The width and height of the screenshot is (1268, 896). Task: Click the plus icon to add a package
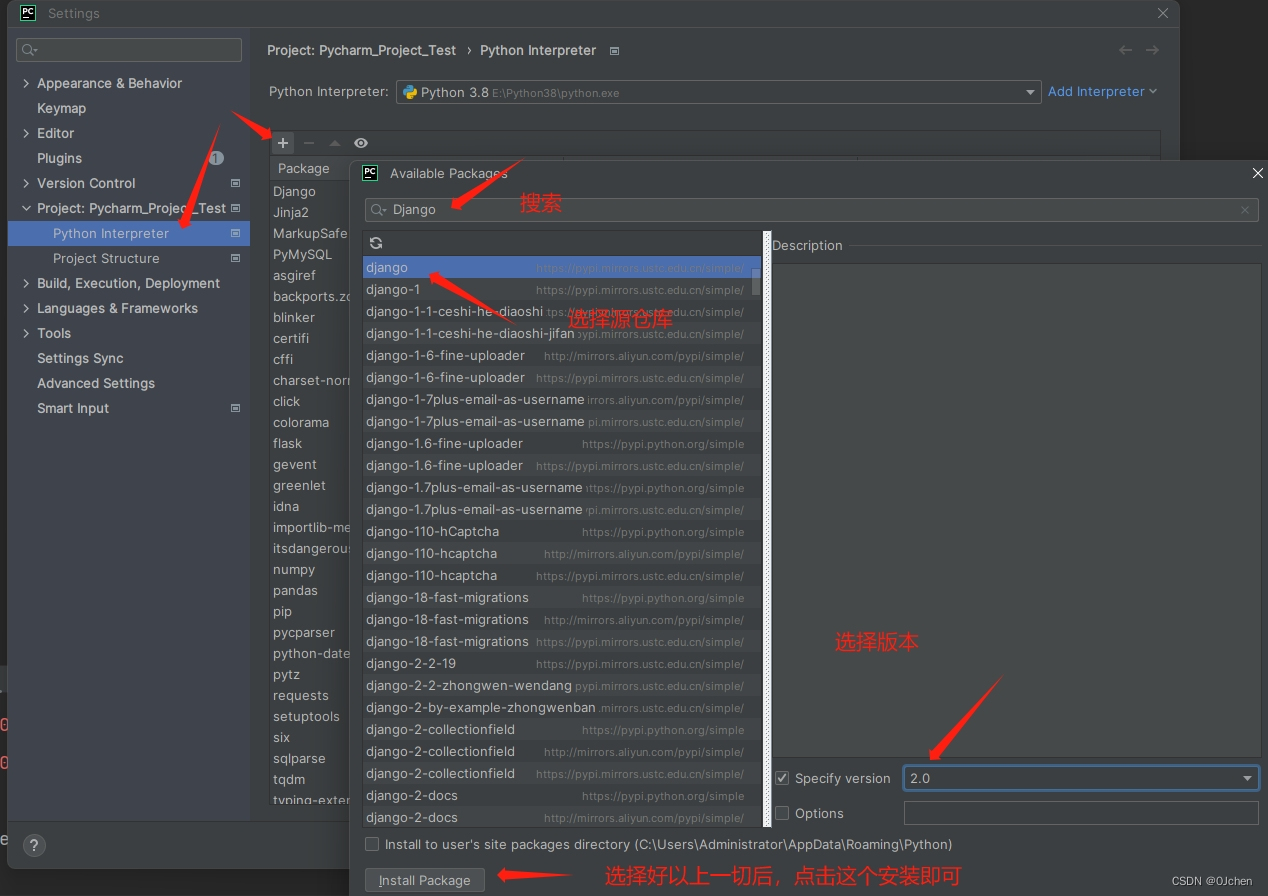click(283, 143)
